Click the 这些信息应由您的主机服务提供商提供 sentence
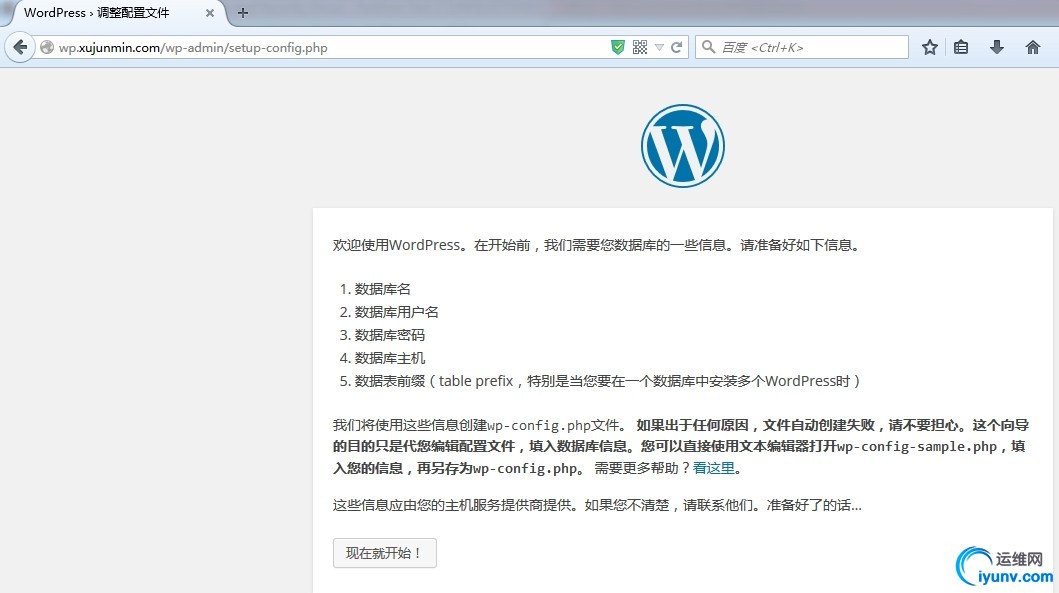The image size is (1059, 593). (597, 505)
